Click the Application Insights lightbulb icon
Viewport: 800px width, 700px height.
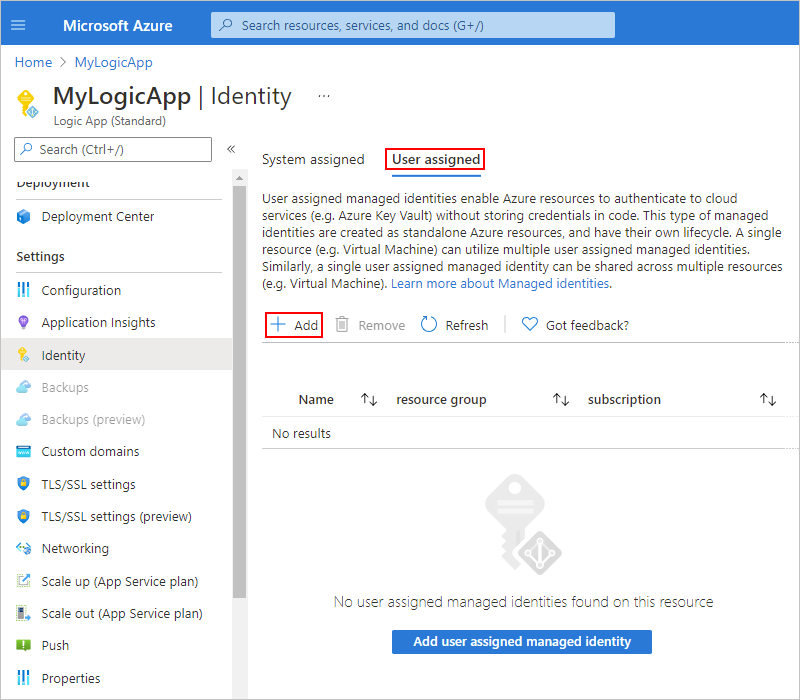point(23,322)
